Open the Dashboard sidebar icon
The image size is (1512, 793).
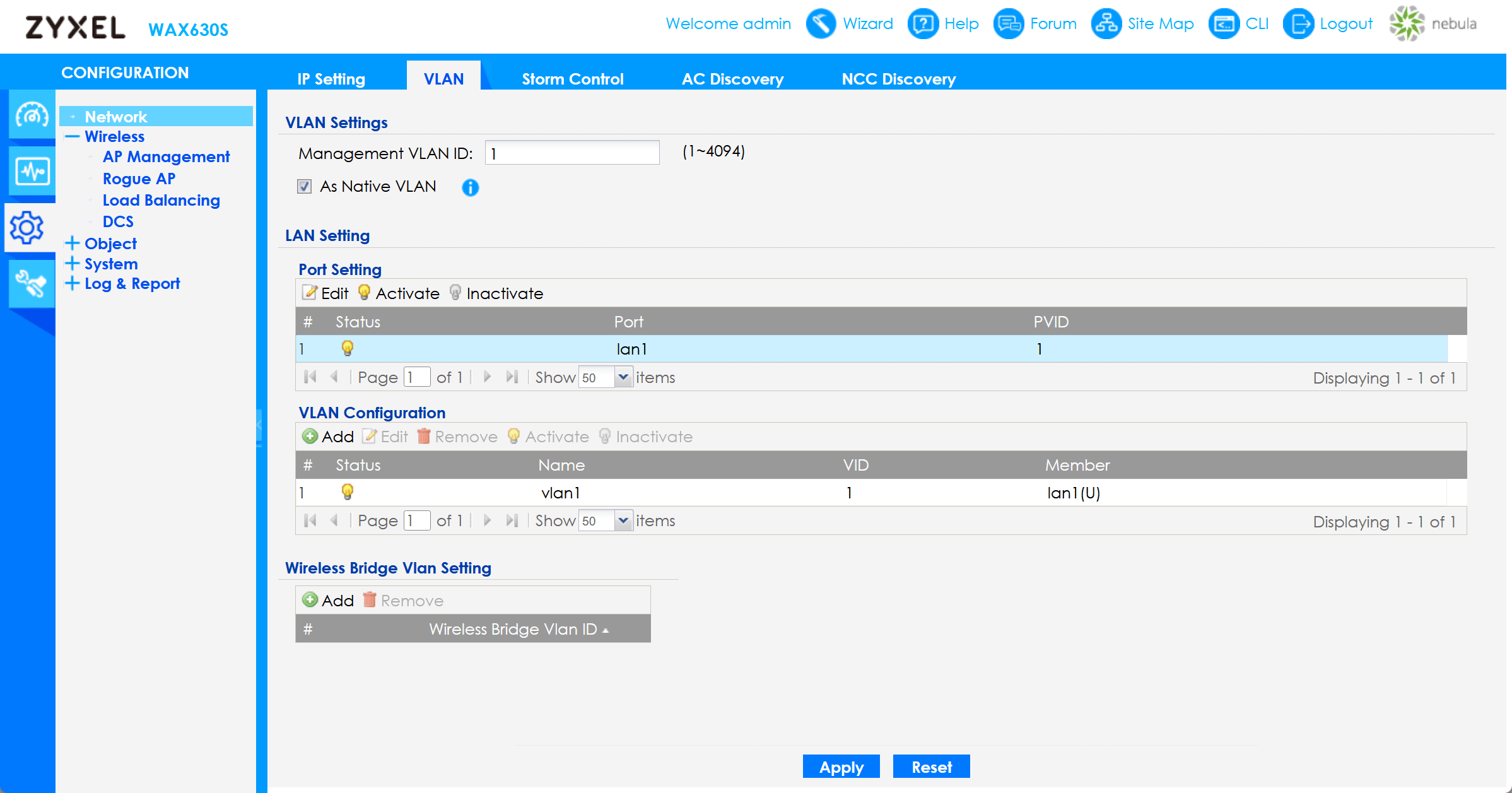click(32, 115)
